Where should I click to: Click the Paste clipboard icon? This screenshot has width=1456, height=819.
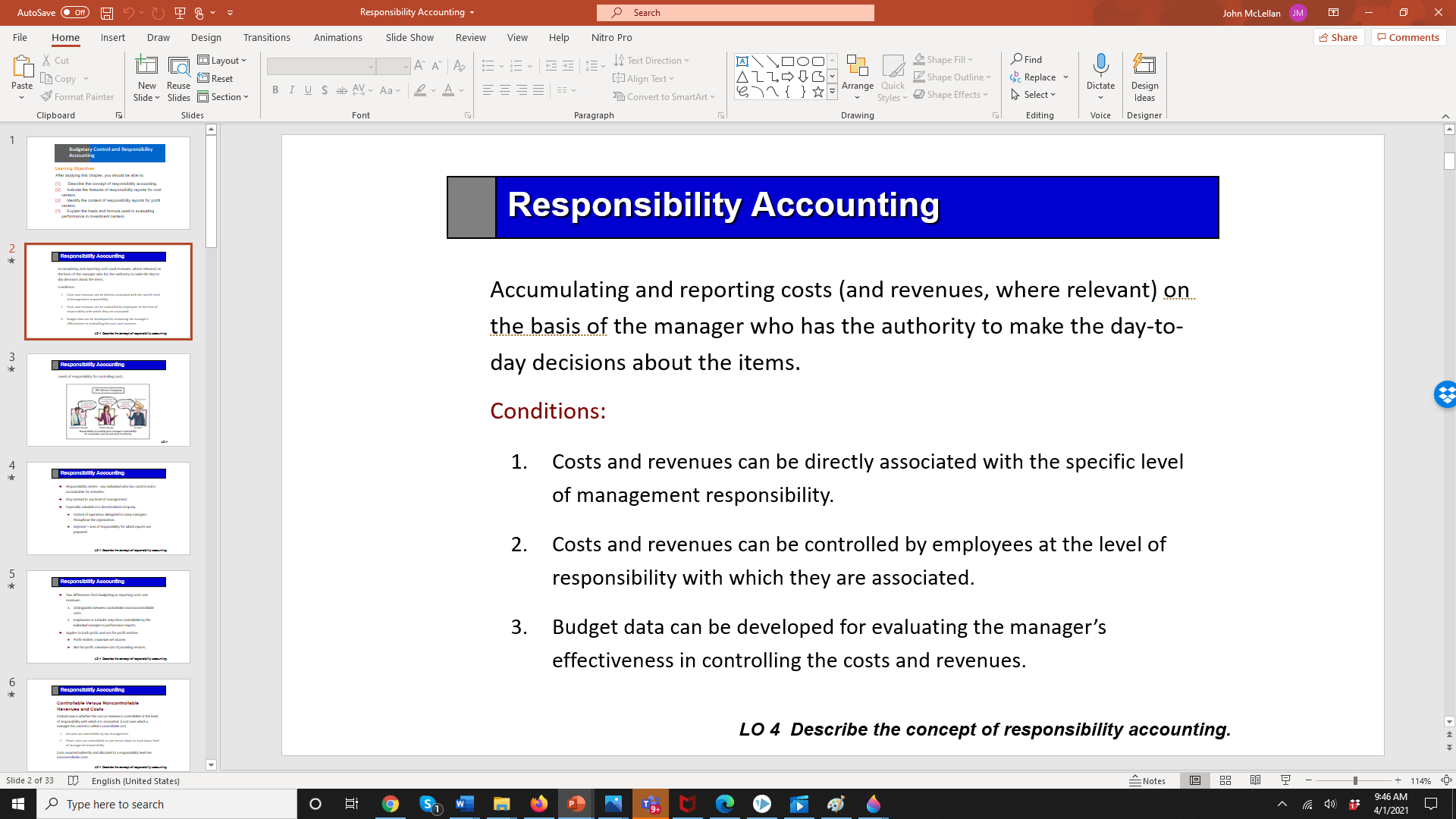22,68
